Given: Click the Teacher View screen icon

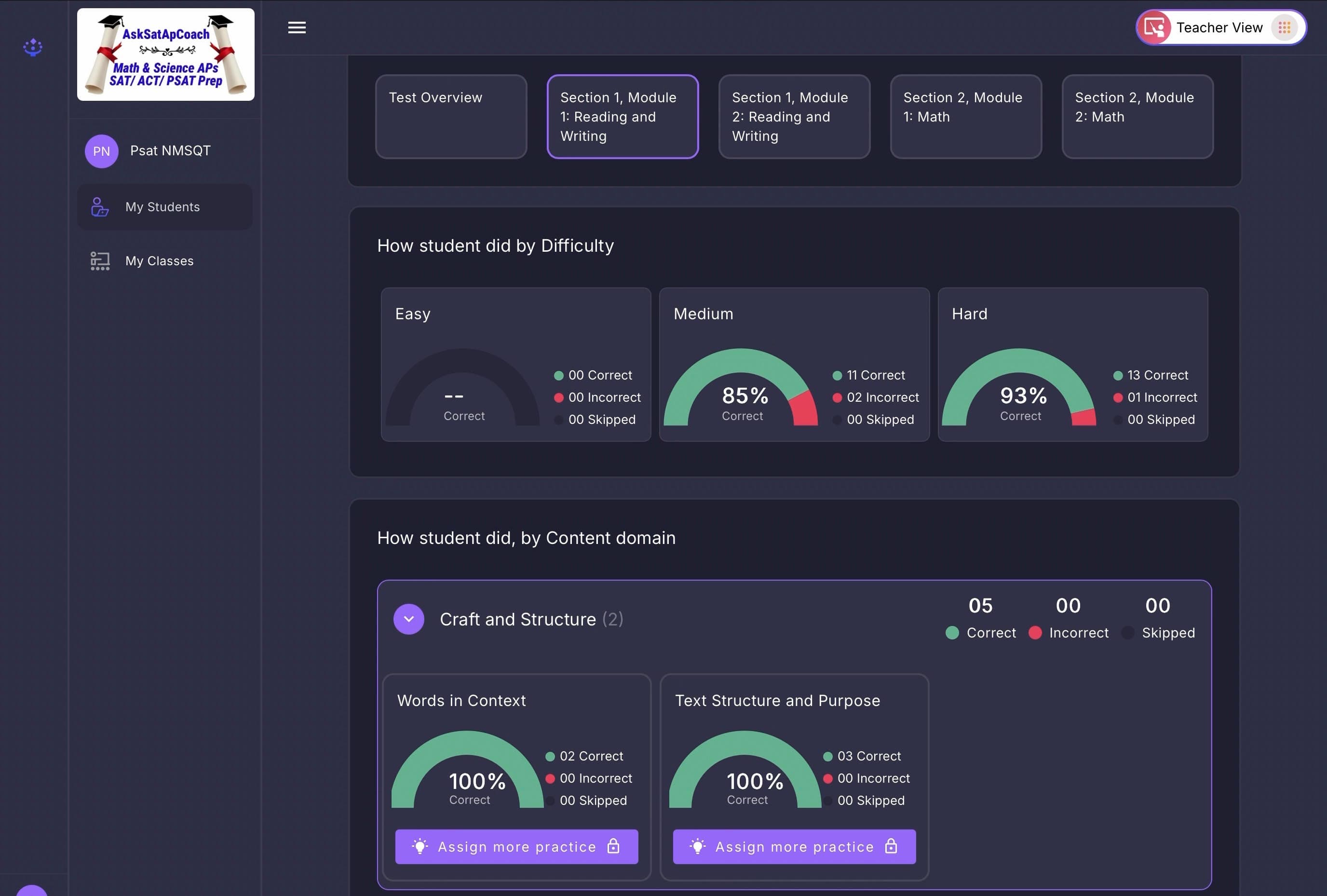Looking at the screenshot, I should click(1154, 27).
